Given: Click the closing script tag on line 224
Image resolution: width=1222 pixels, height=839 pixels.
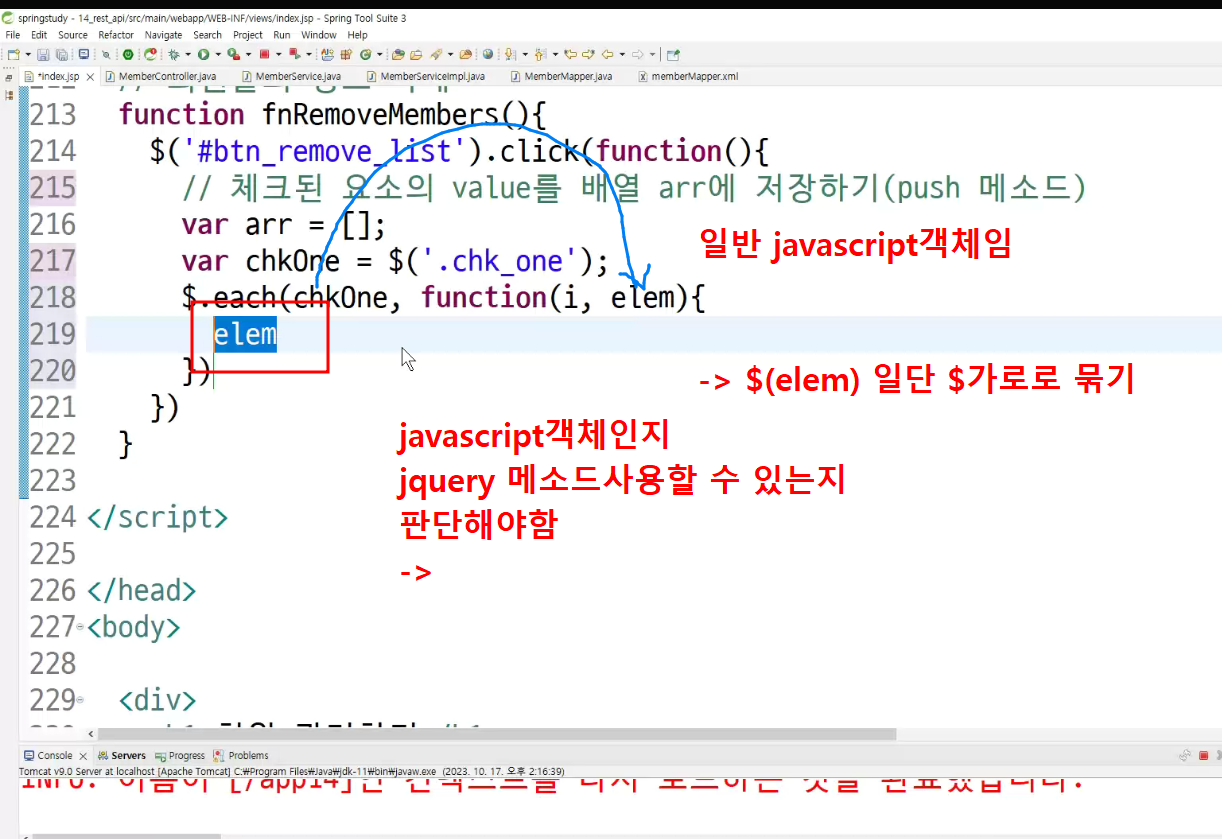Looking at the screenshot, I should 157,517.
